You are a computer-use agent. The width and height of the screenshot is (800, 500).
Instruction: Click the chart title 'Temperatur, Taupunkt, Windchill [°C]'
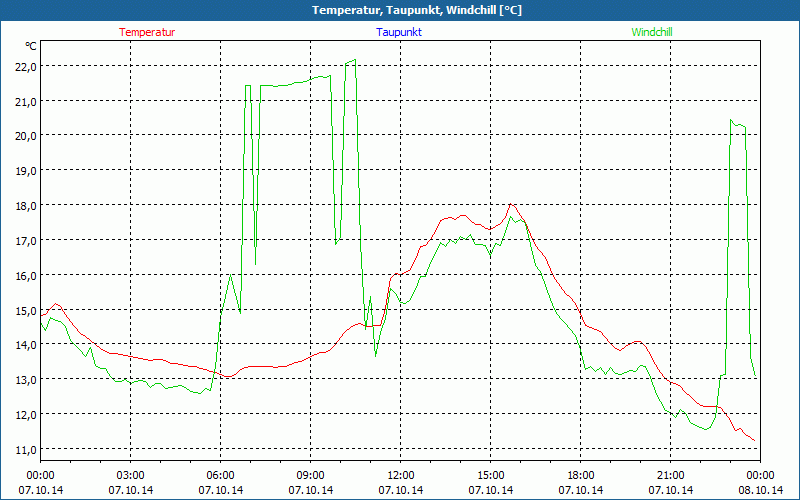coord(417,10)
